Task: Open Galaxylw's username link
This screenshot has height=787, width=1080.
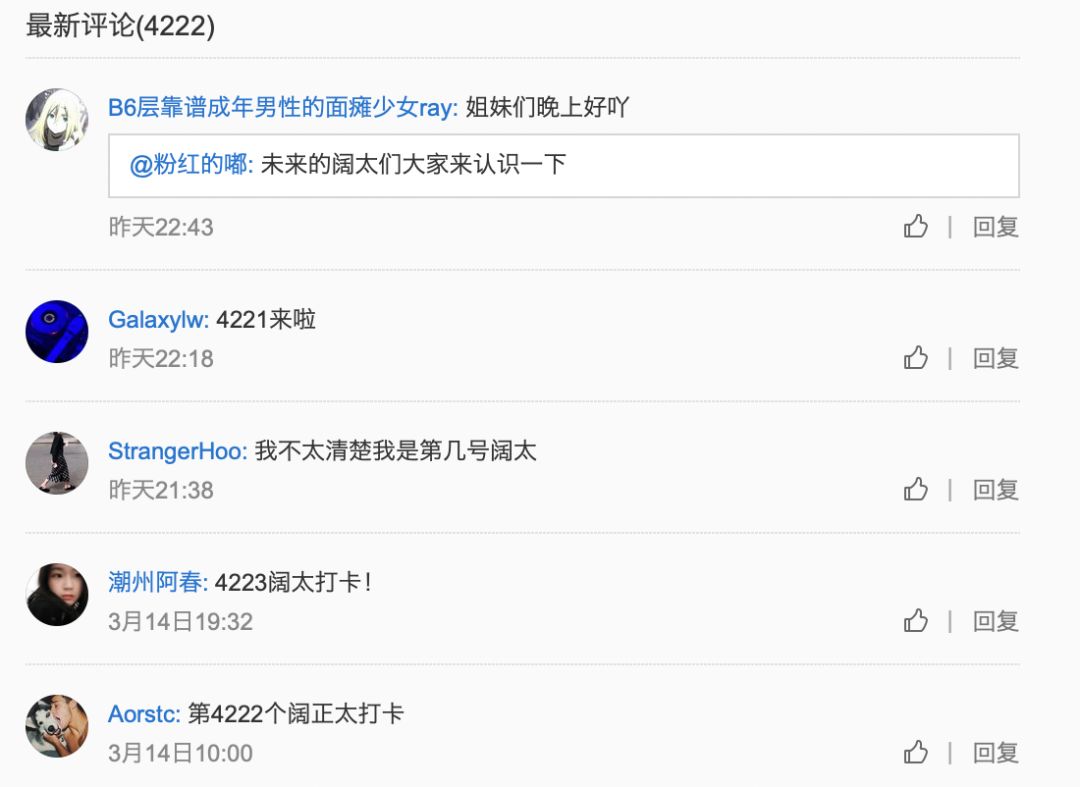Action: (x=158, y=319)
